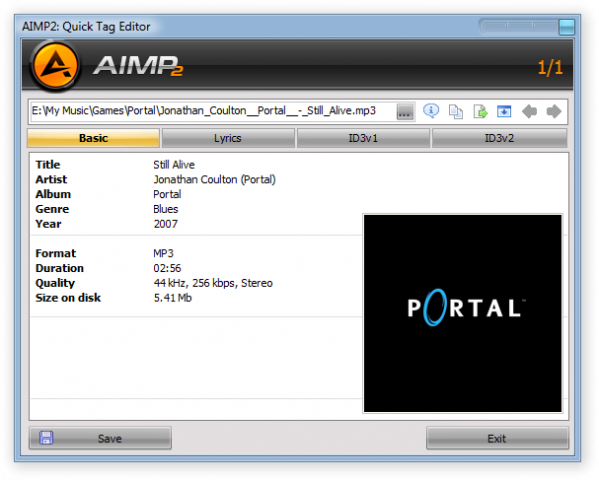
Task: Click the page with green arrow icon
Action: click(x=480, y=112)
